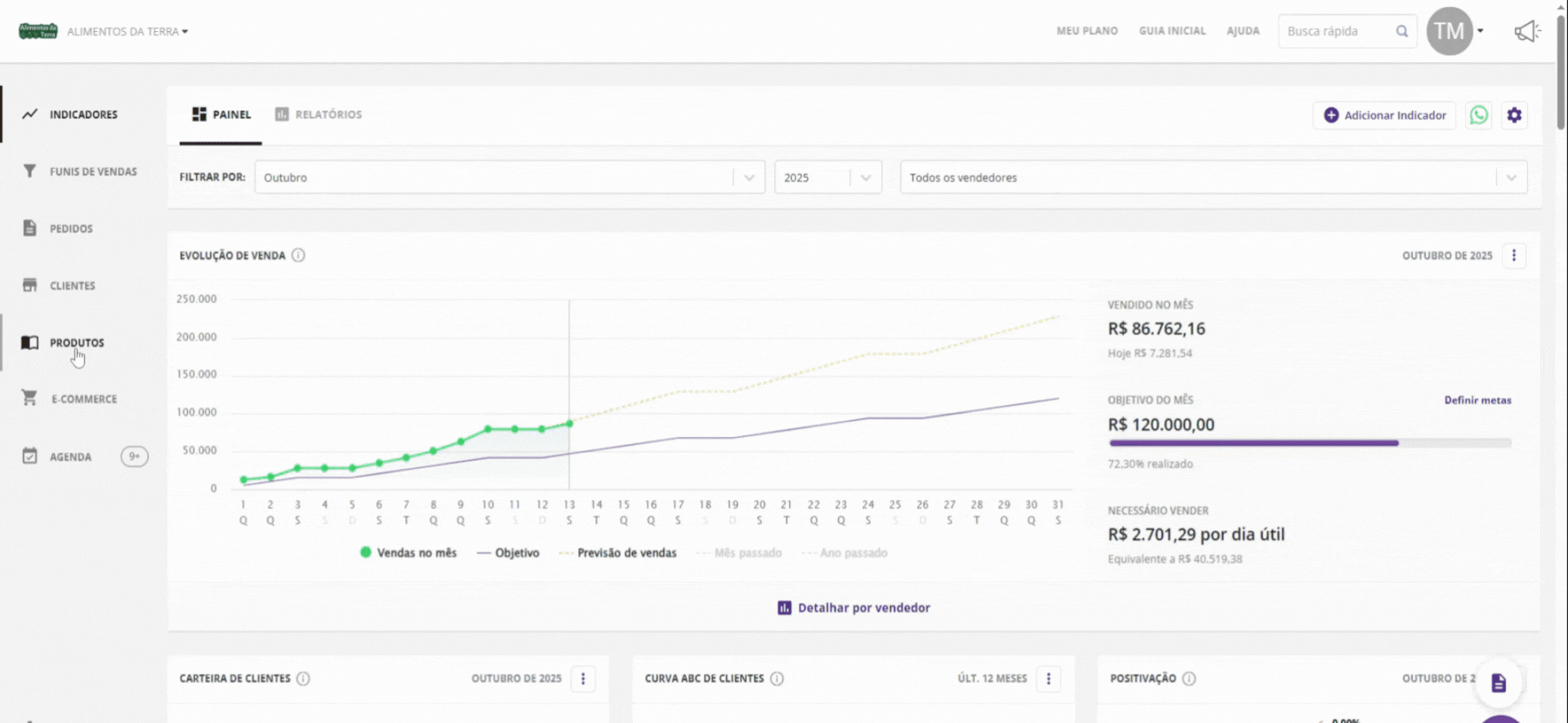
Task: Toggle Vendas no mês legend series
Action: (x=408, y=553)
